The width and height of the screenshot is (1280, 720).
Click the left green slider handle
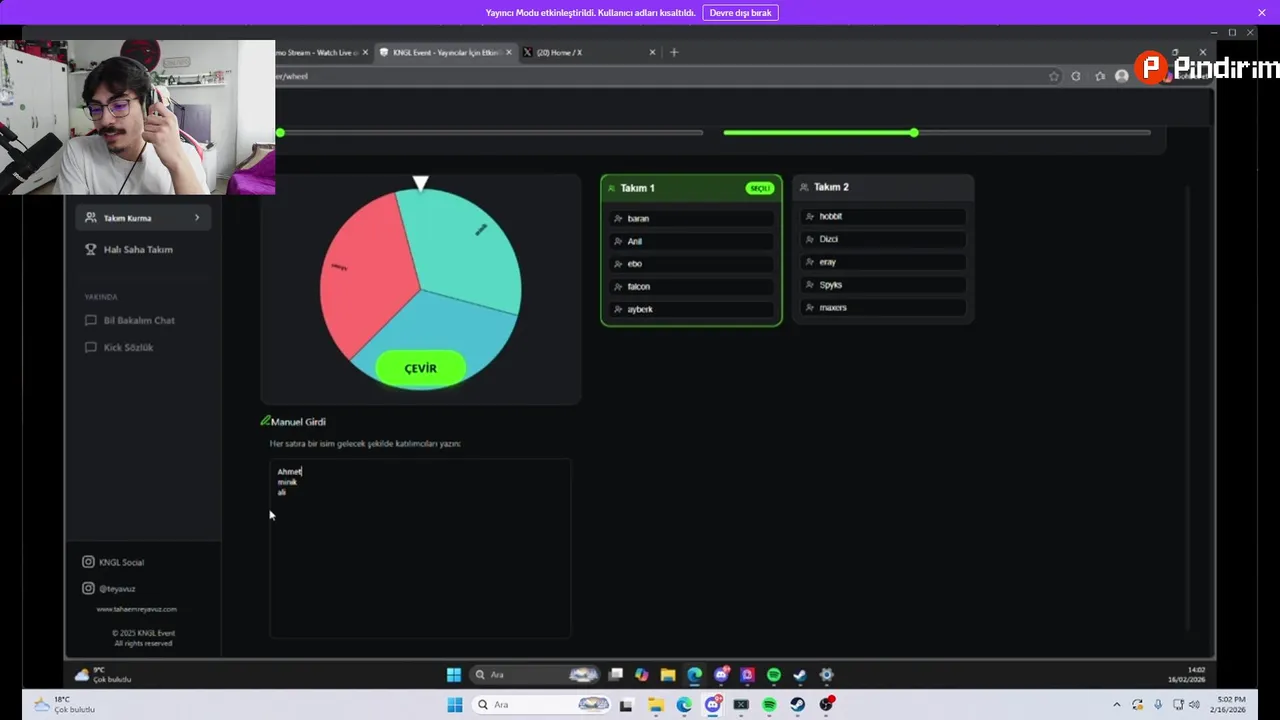[x=280, y=133]
